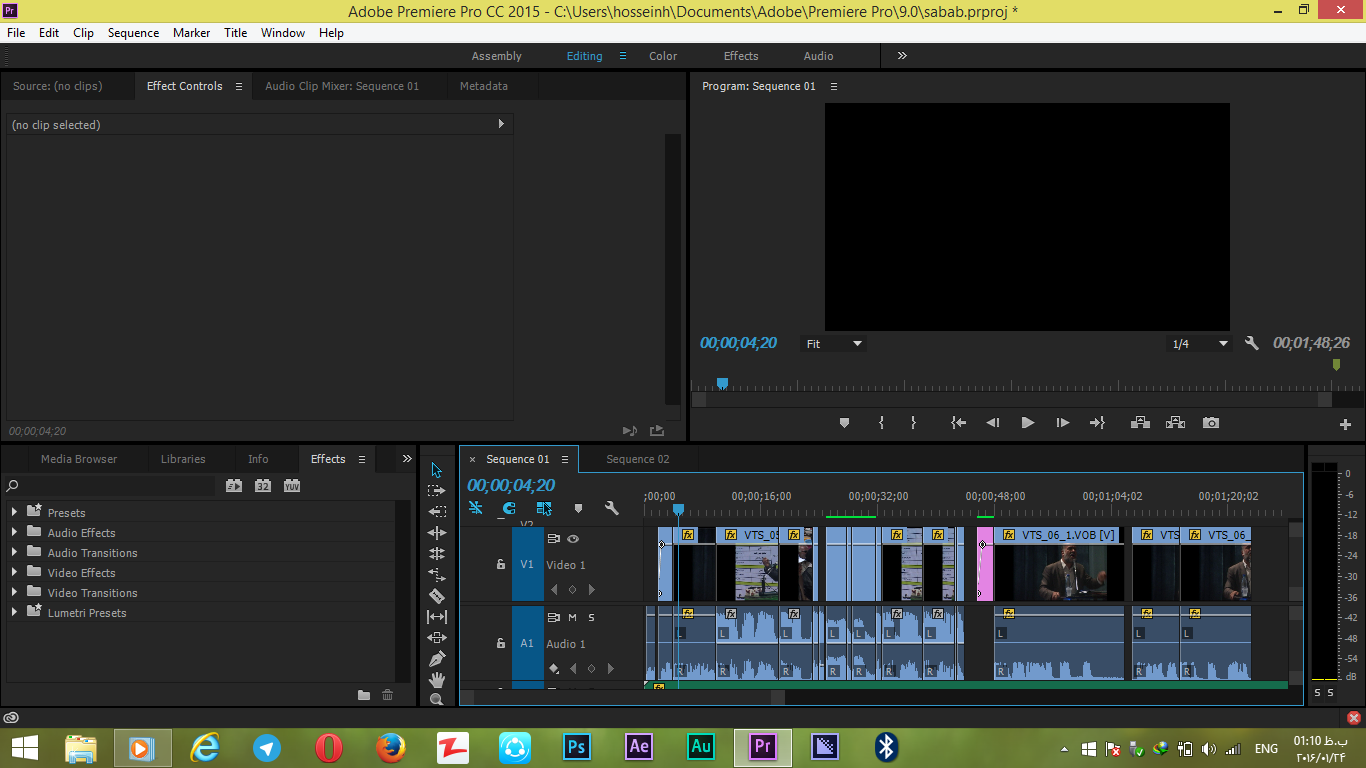Toggle insert sequences as nests option
Screen dimensions: 1366x768
(476, 508)
